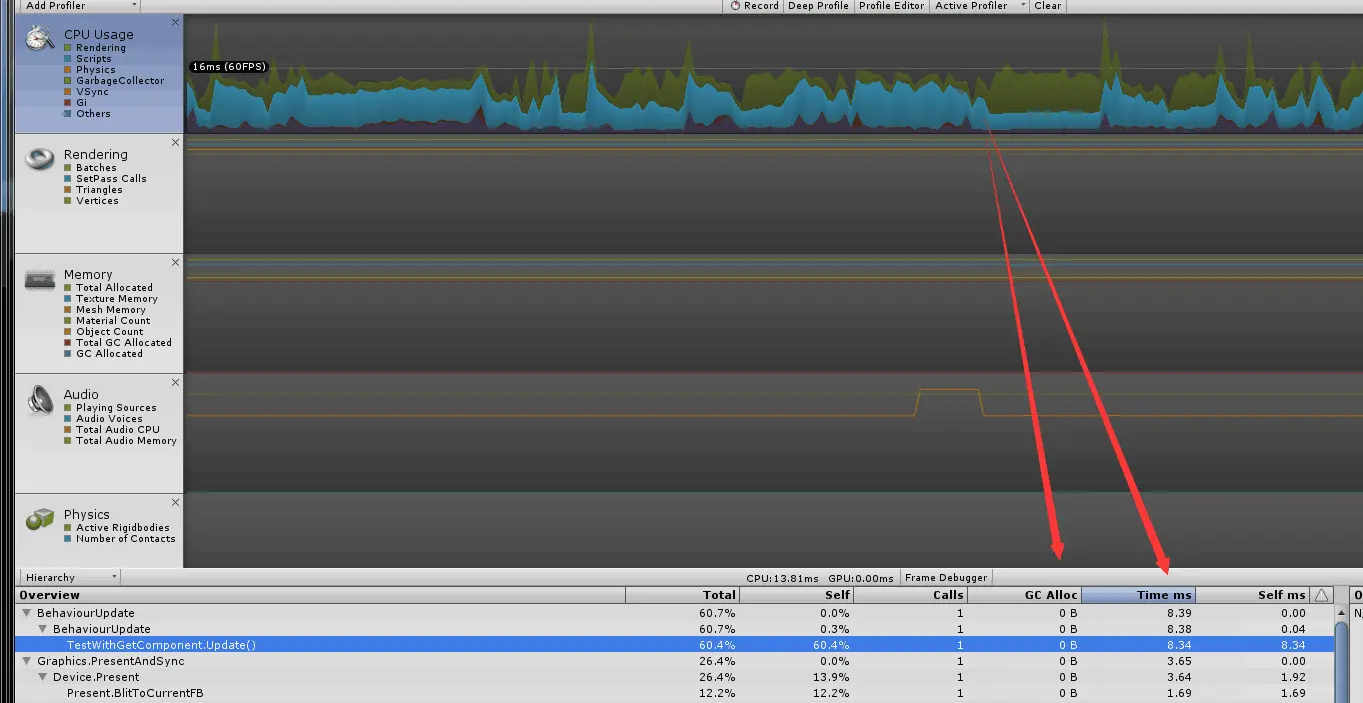The height and width of the screenshot is (703, 1363).
Task: Toggle the Audio Voices swatch
Action: pos(68,419)
